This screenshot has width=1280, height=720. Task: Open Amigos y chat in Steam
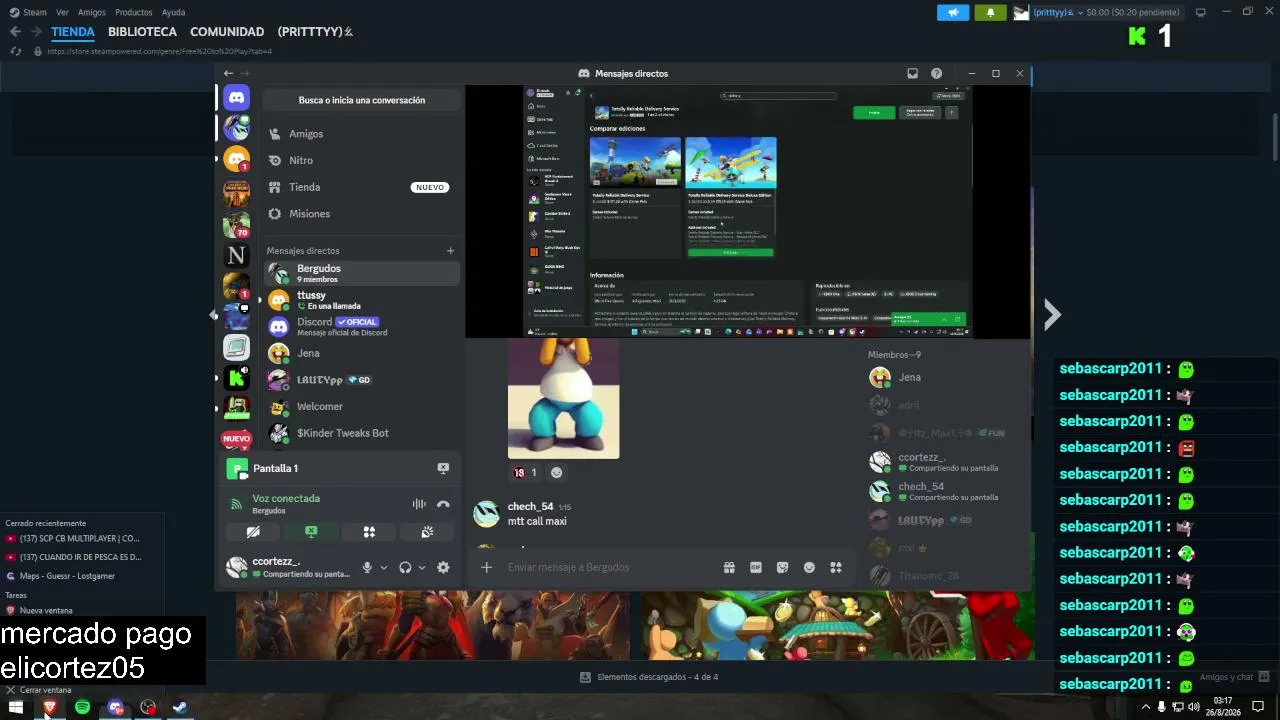(1234, 677)
